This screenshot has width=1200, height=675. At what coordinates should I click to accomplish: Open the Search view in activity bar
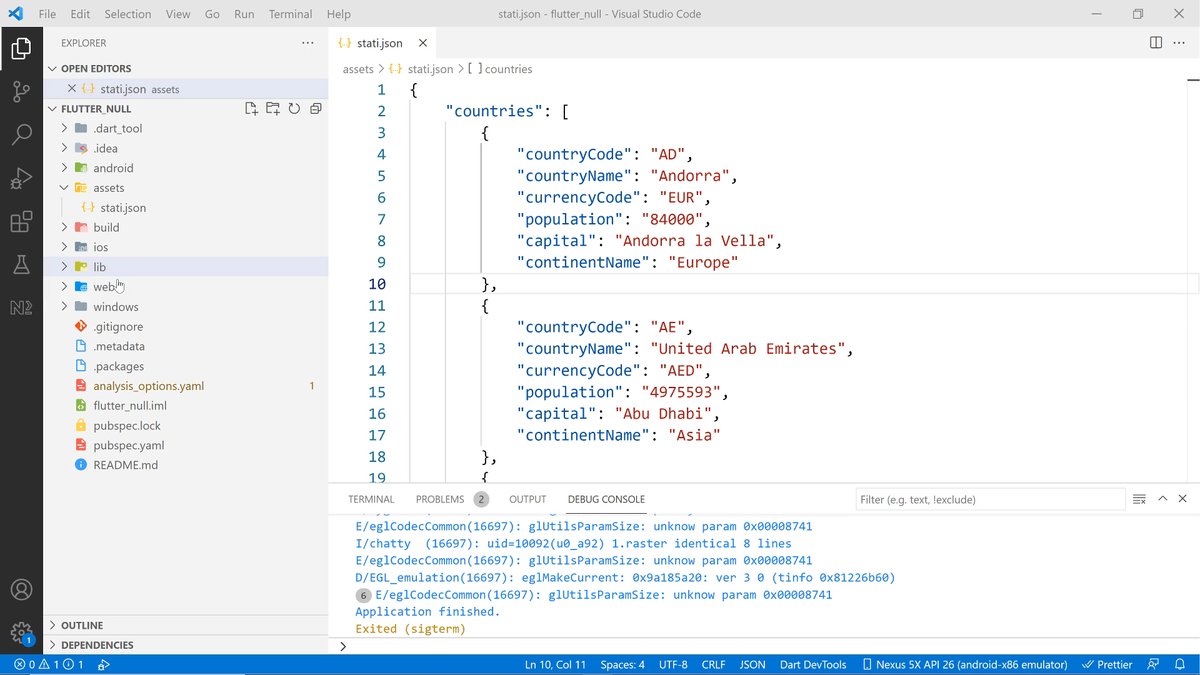pos(21,135)
